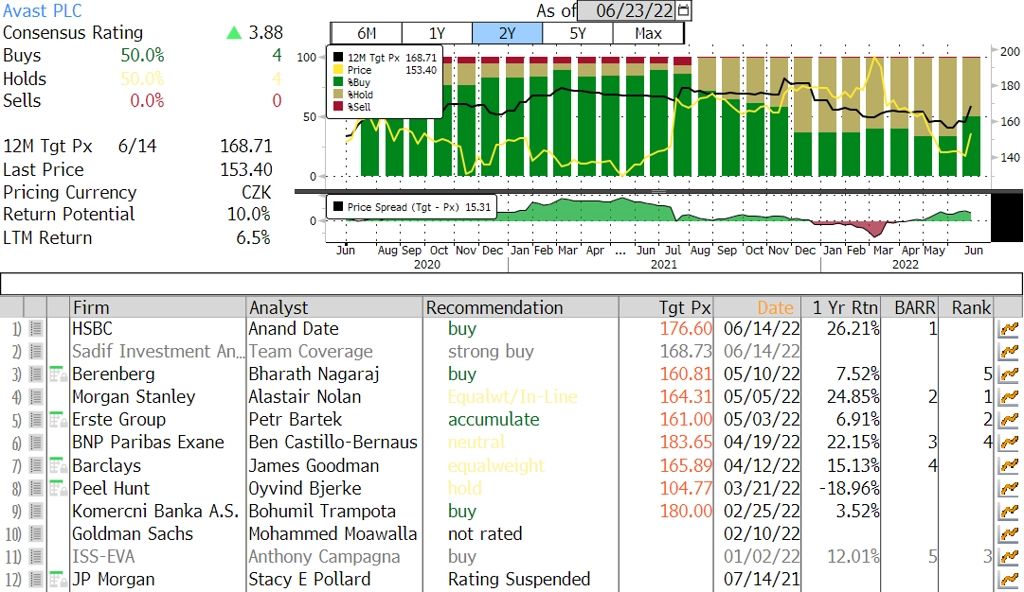Open the JP Morgan row list icon

36,580
